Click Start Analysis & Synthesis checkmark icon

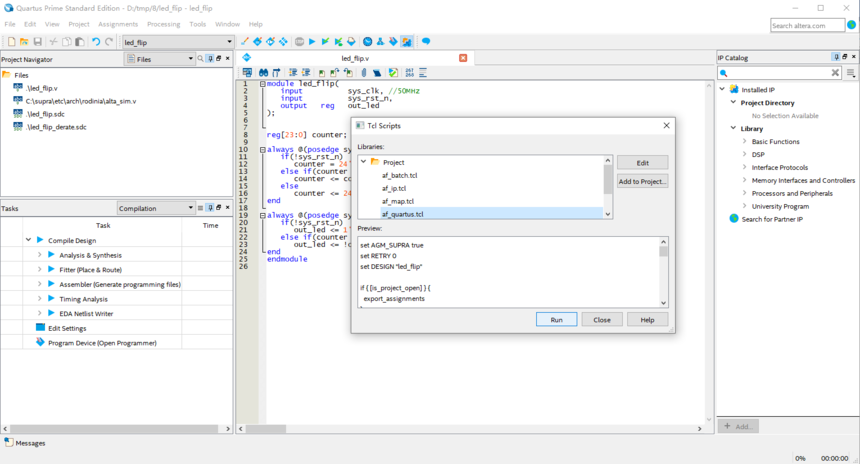point(325,42)
